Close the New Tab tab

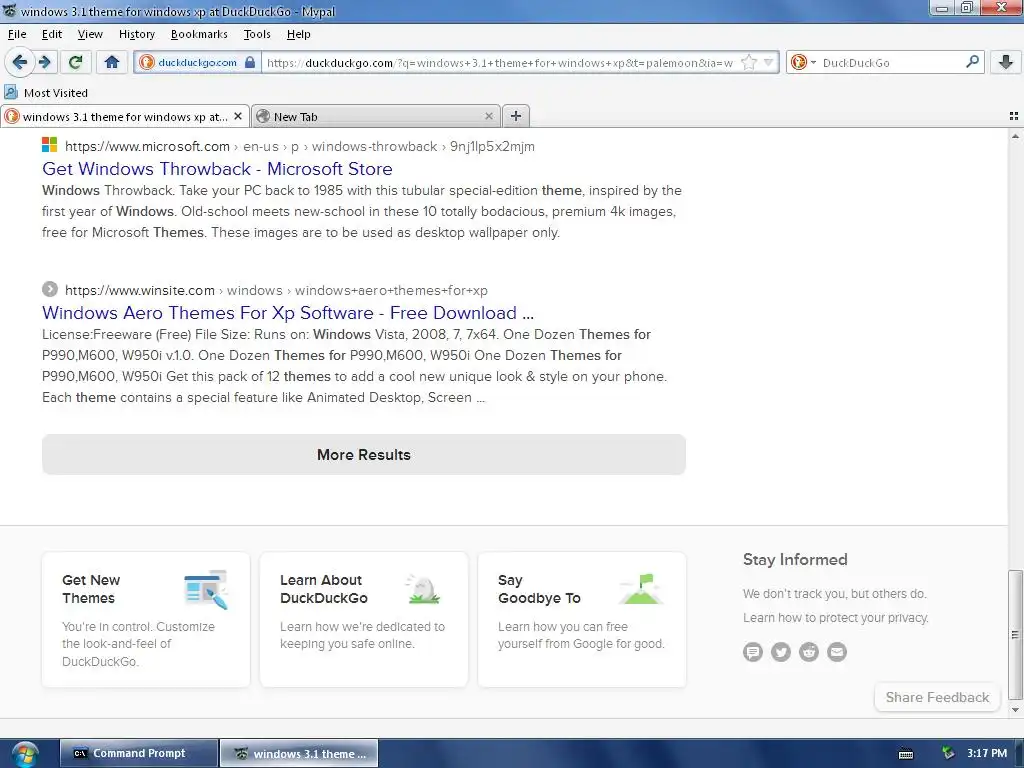(488, 116)
